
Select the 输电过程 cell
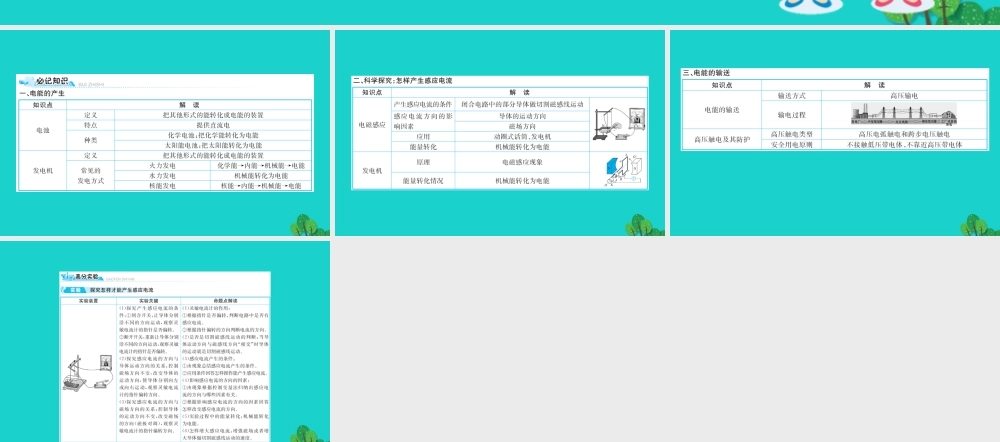coord(791,115)
